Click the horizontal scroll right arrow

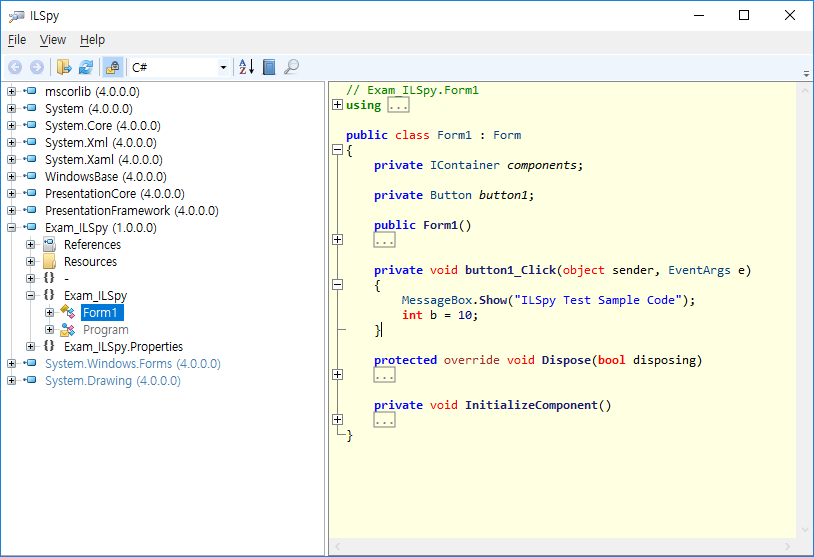point(788,546)
